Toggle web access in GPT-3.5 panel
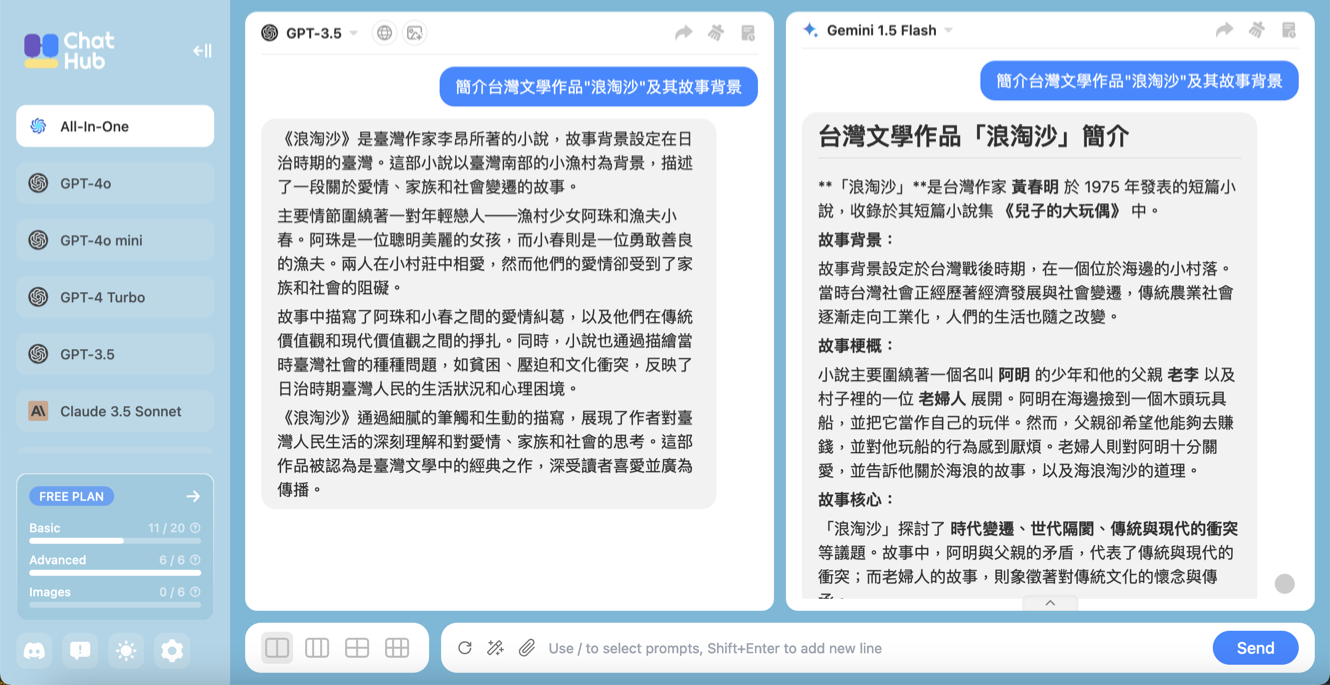 [x=384, y=33]
